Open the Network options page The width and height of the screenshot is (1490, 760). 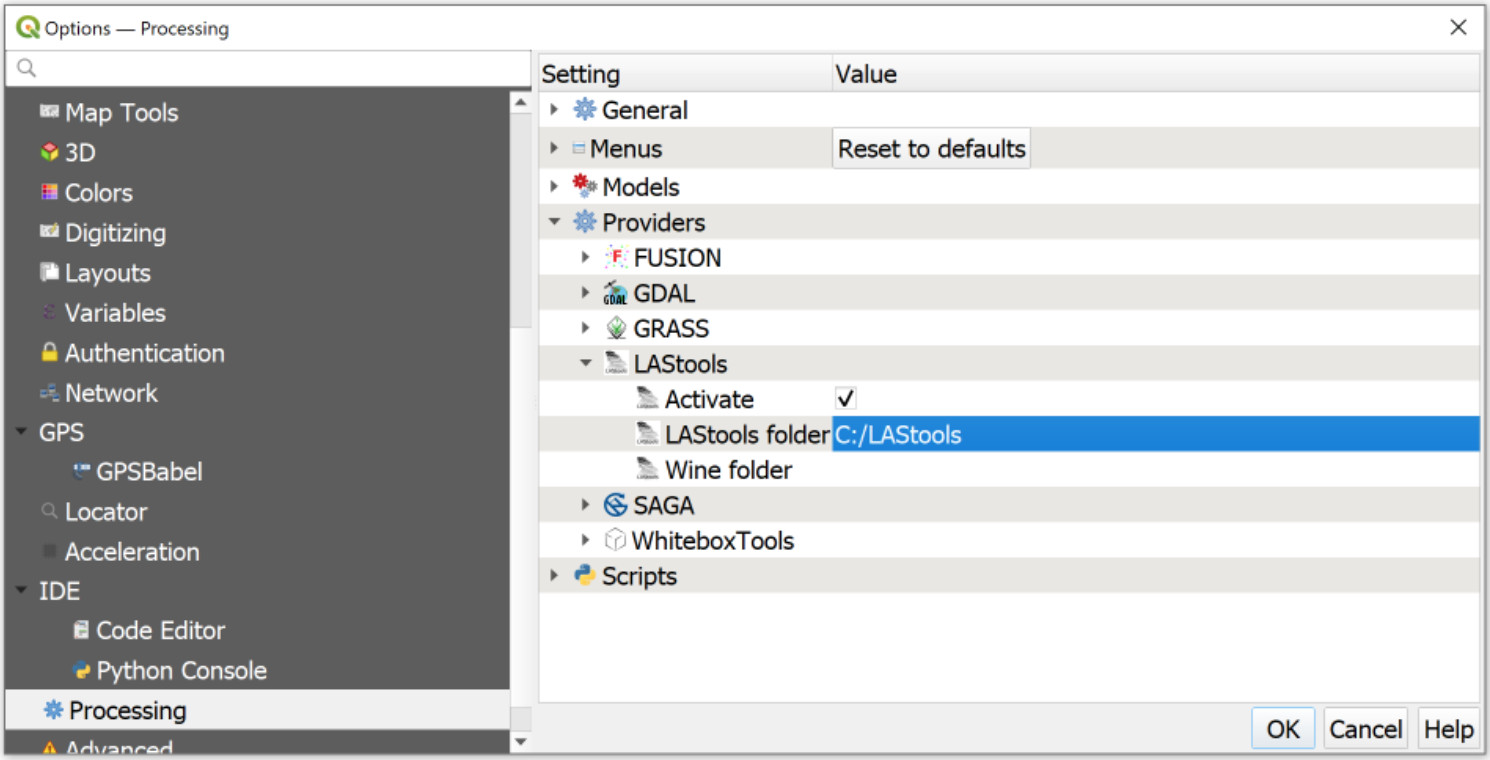(x=111, y=393)
